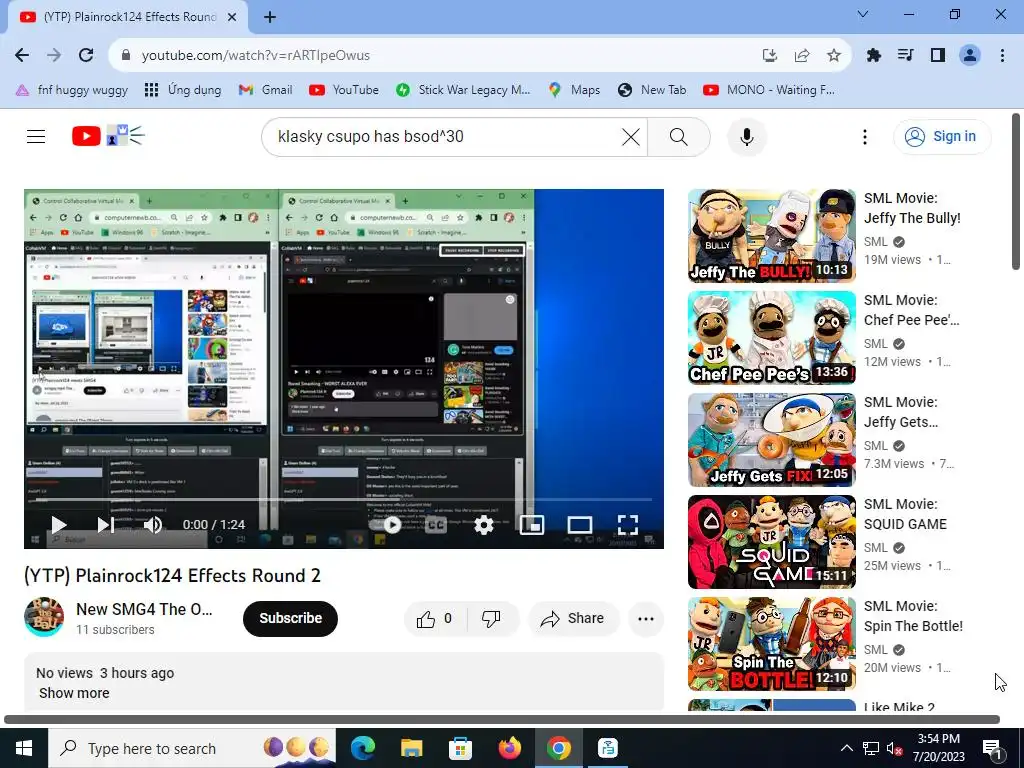Go to YouTube home via logo
Viewport: 1024px width, 768px height.
coord(108,136)
